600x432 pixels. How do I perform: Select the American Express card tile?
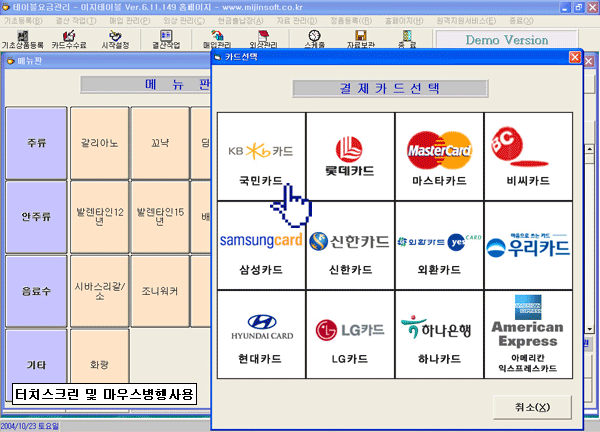(x=528, y=334)
